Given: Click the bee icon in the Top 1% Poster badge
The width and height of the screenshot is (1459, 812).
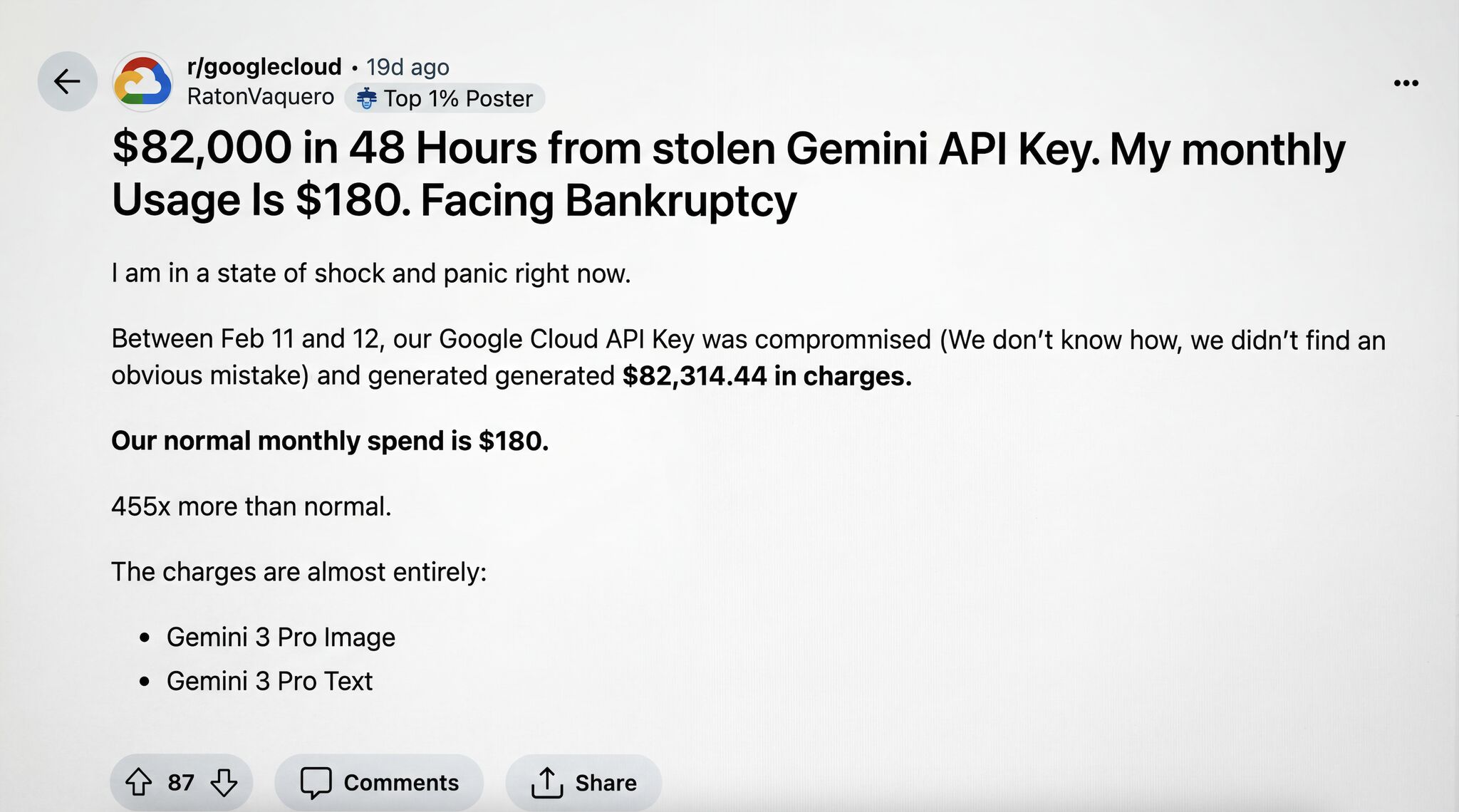Looking at the screenshot, I should (366, 98).
